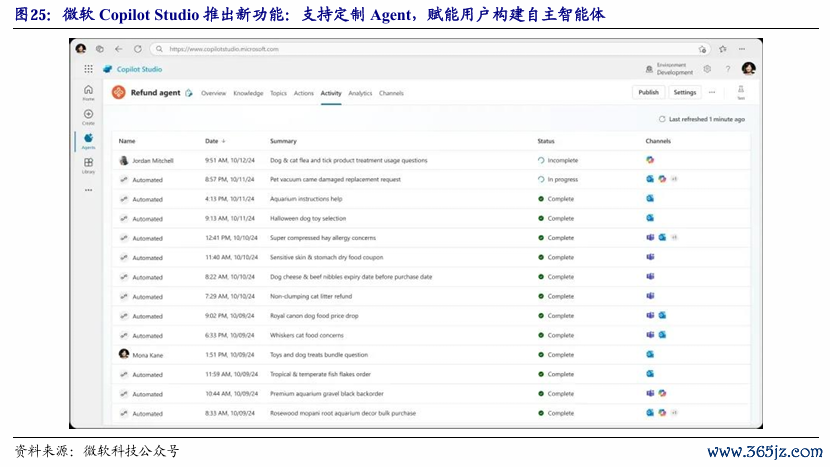Screen dimensions: 830x467
Task: Select the Activity tab
Action: click(x=331, y=93)
